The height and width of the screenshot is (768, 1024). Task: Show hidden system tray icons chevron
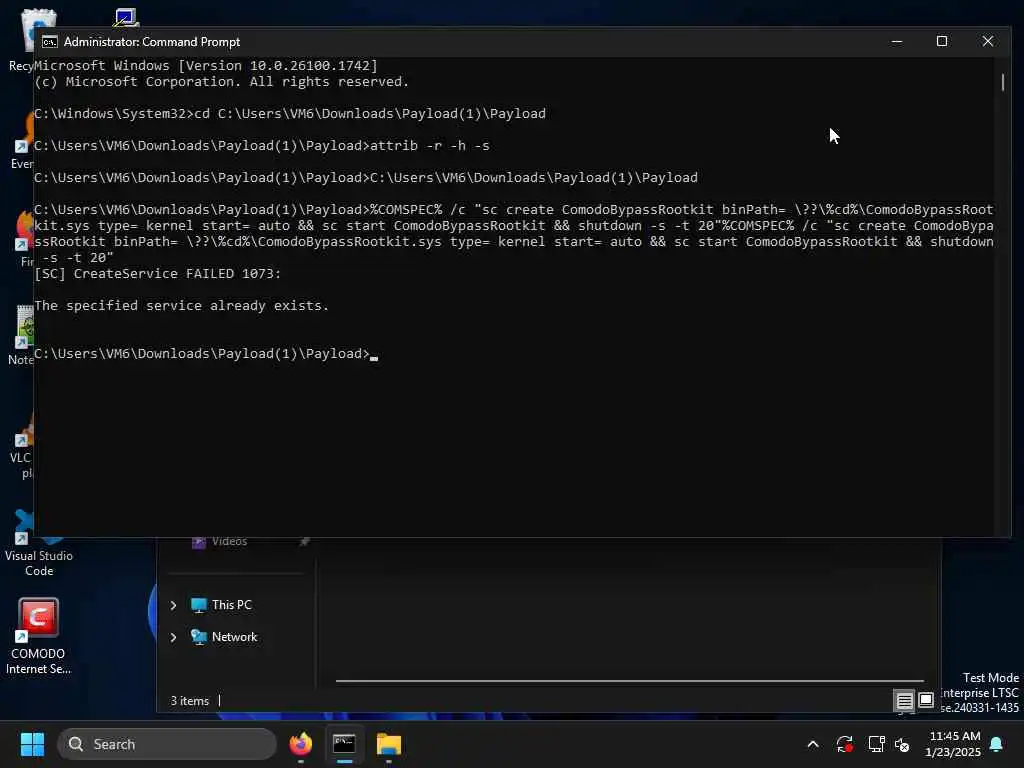point(813,744)
